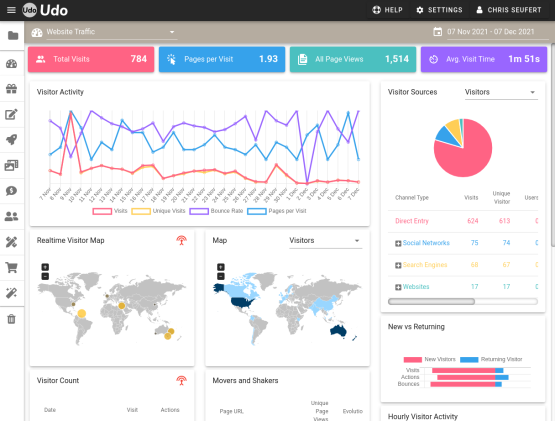Toggle New Visitors legend item
Screen dimensions: 555x421
click(429, 359)
